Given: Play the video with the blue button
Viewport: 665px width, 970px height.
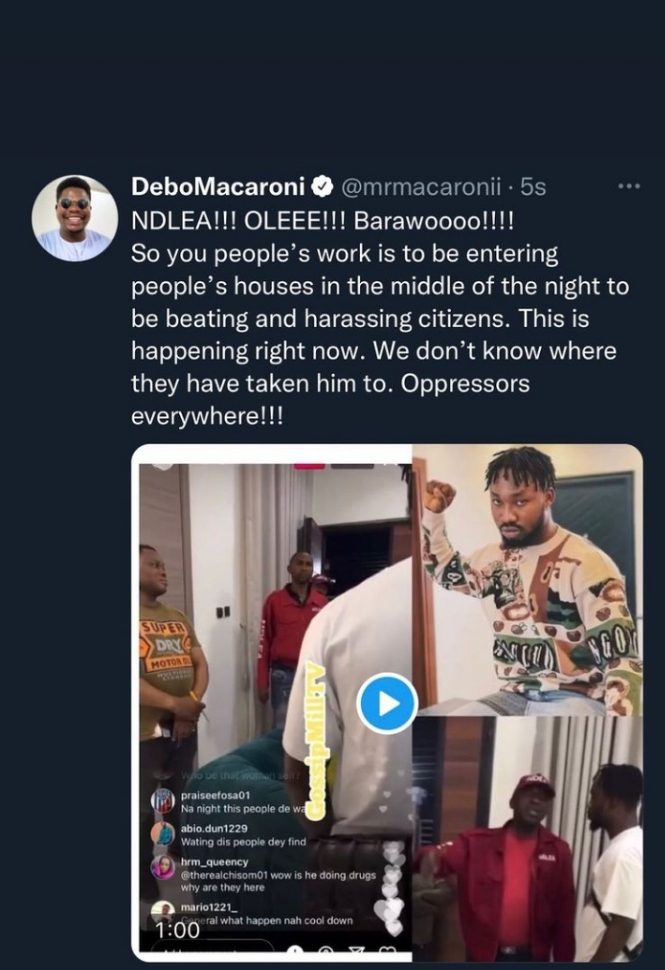Looking at the screenshot, I should [x=387, y=703].
